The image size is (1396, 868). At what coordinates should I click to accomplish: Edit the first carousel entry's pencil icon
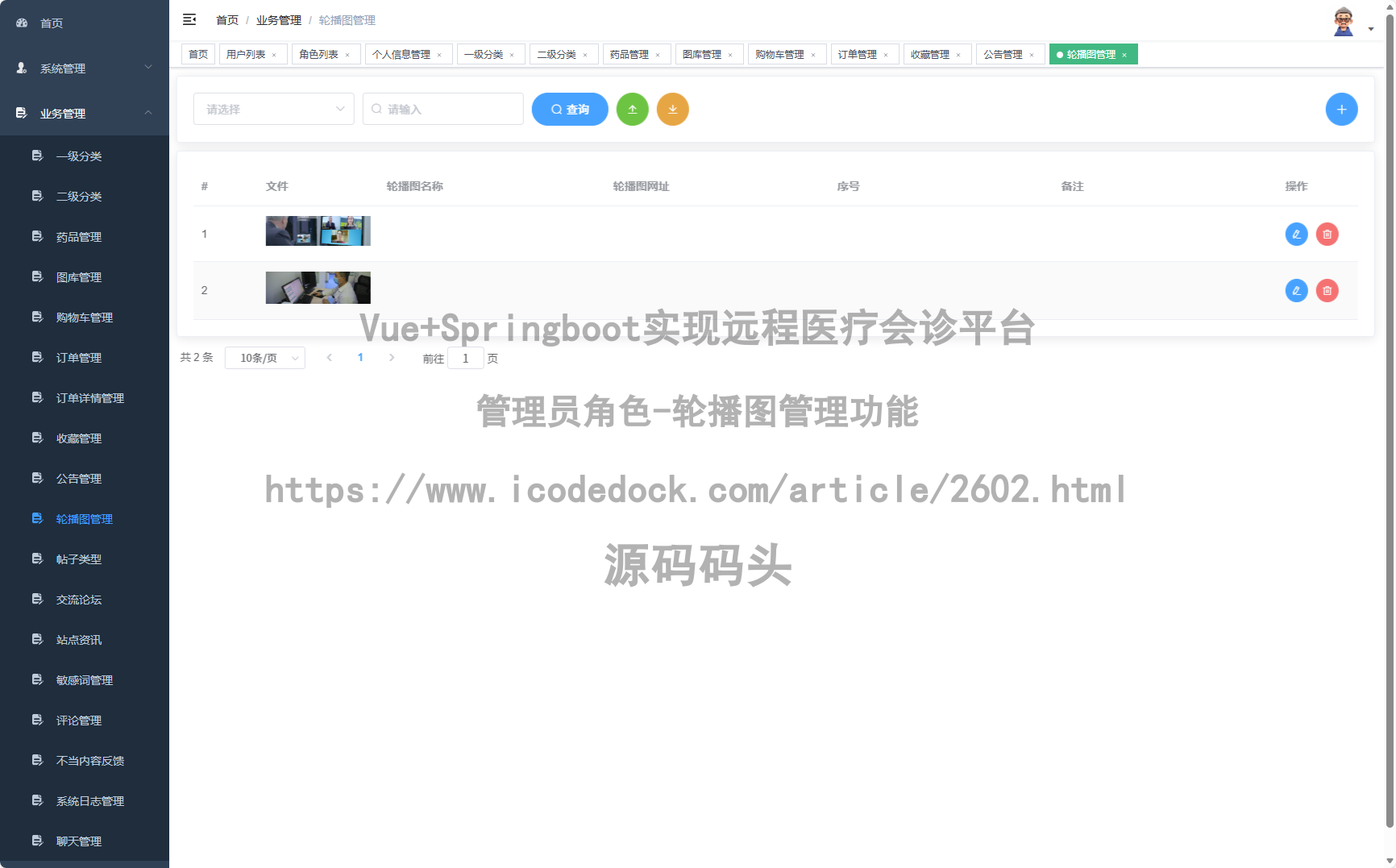[x=1296, y=234]
